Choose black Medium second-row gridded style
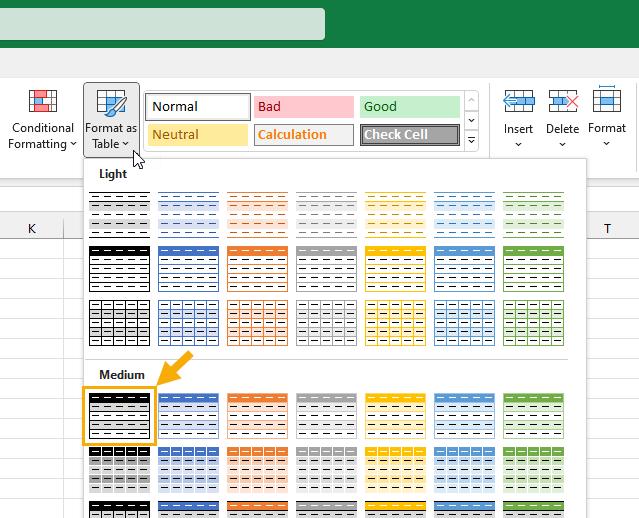This screenshot has height=518, width=639. (x=119, y=470)
